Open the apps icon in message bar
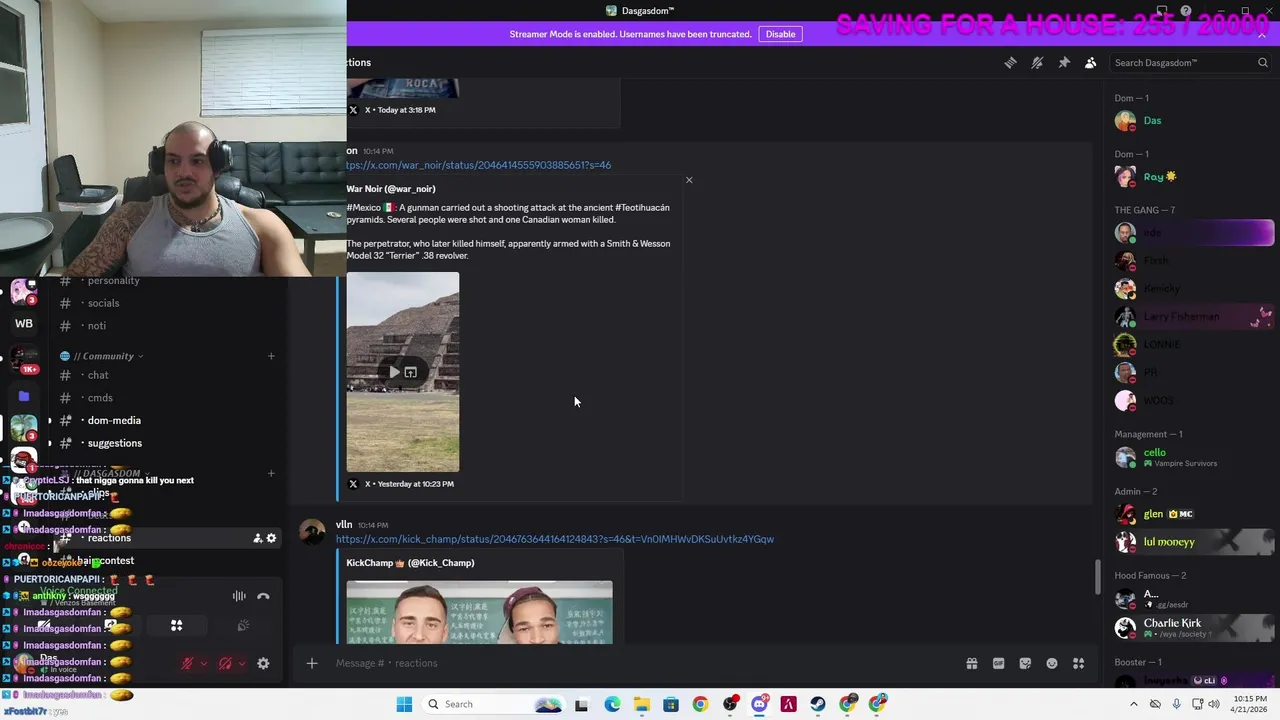This screenshot has width=1280, height=720. [1079, 663]
